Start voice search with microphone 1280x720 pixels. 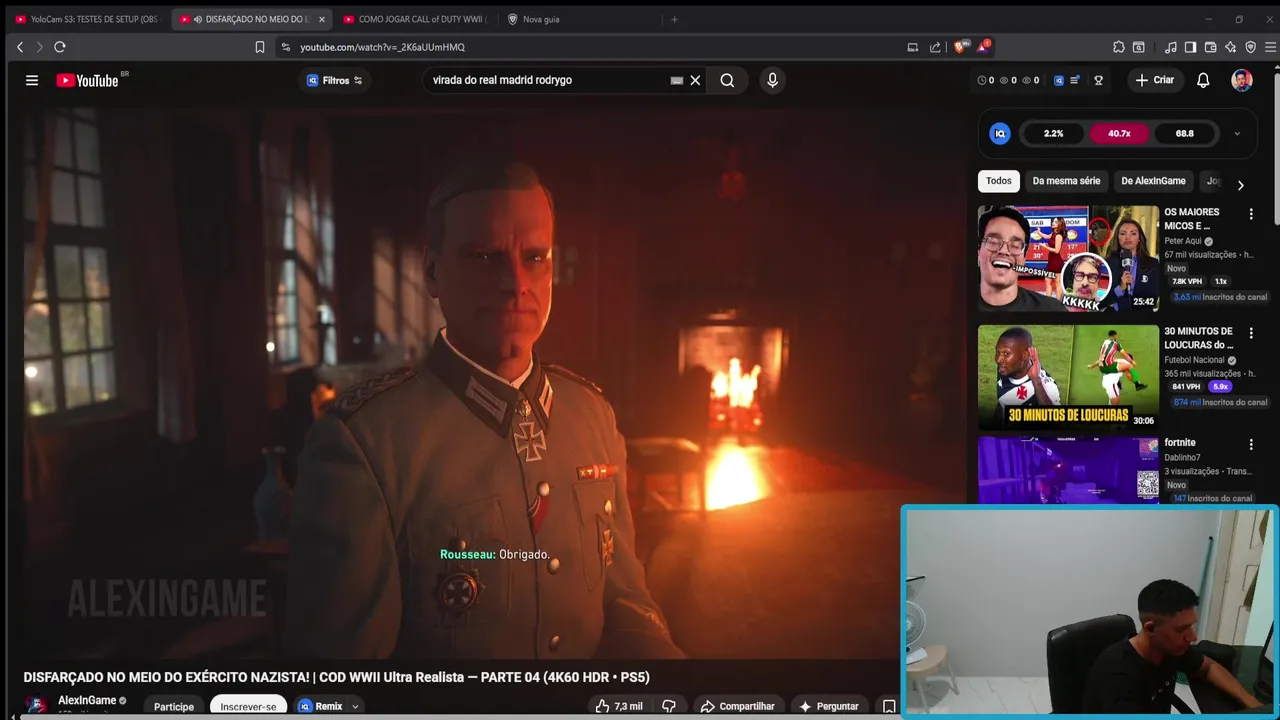(x=772, y=80)
